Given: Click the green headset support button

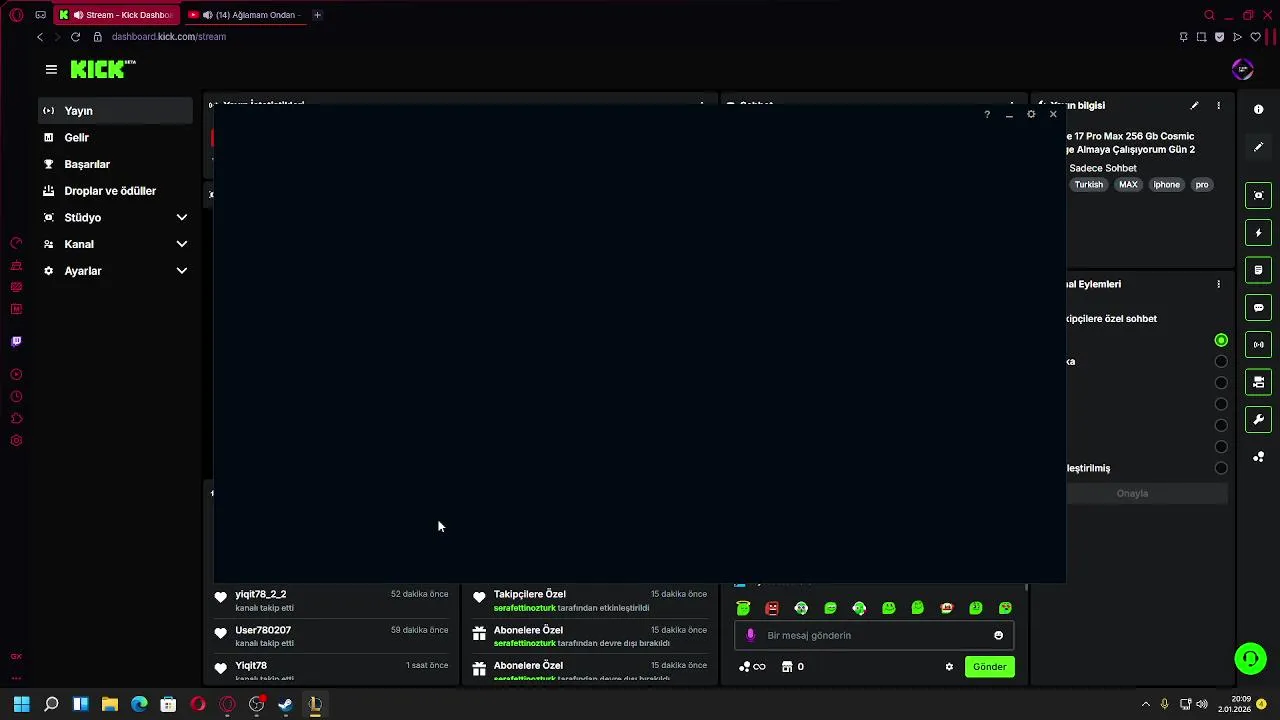Looking at the screenshot, I should 1250,658.
